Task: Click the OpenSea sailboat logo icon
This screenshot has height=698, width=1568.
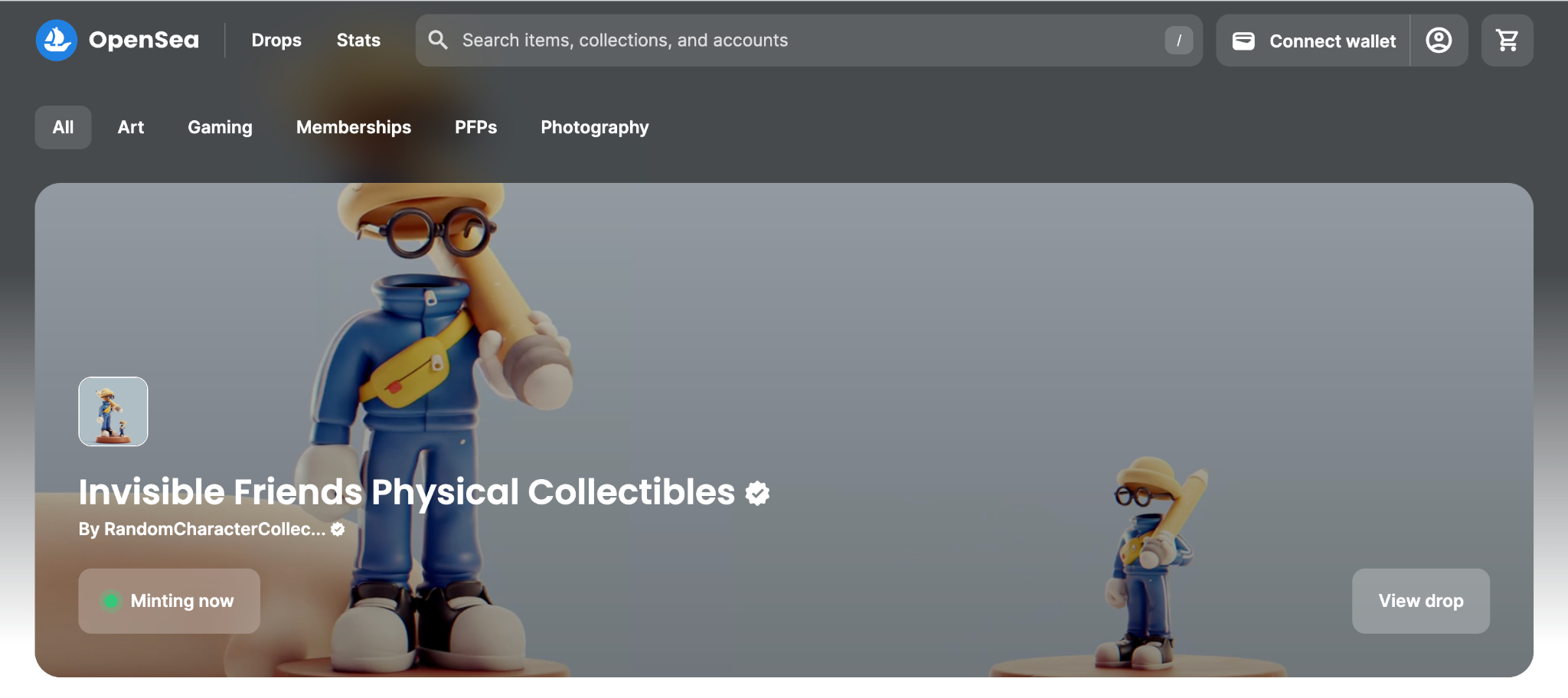Action: tap(57, 40)
